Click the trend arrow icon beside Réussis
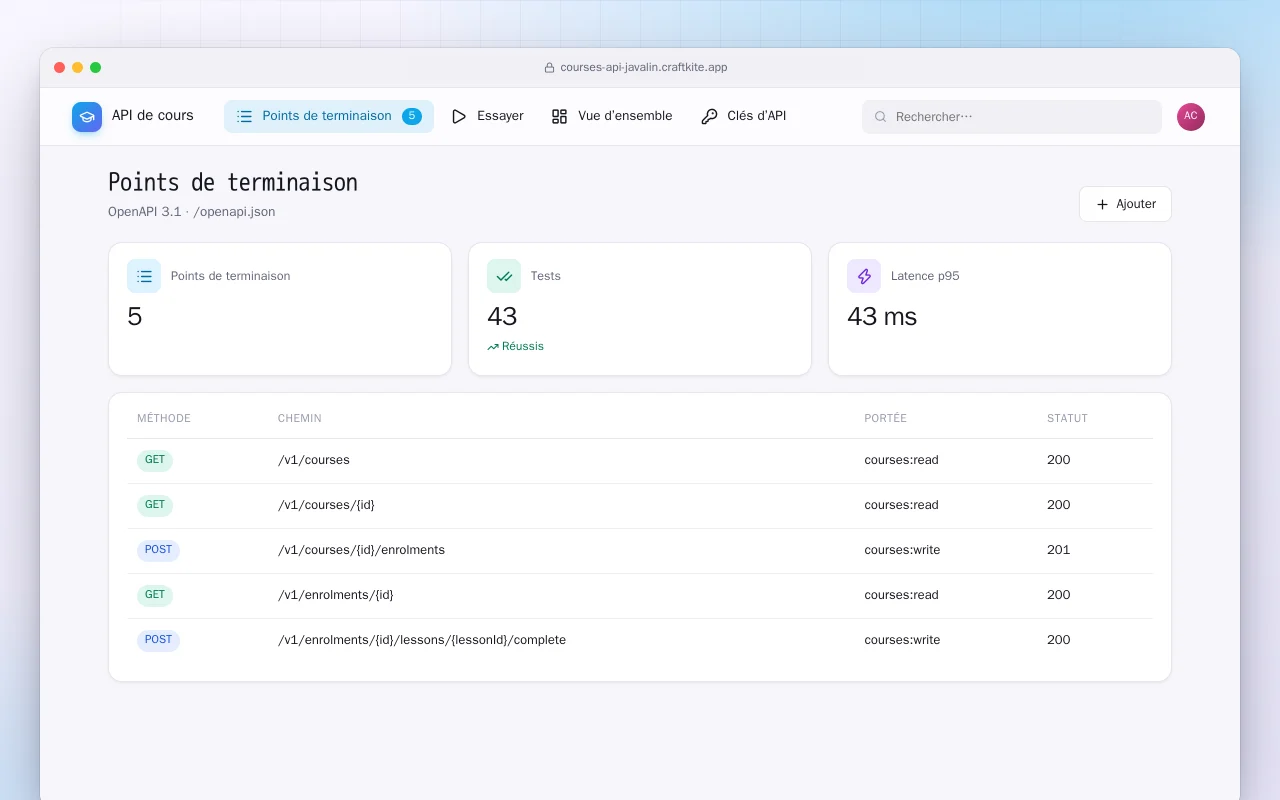This screenshot has width=1280, height=800. point(493,347)
